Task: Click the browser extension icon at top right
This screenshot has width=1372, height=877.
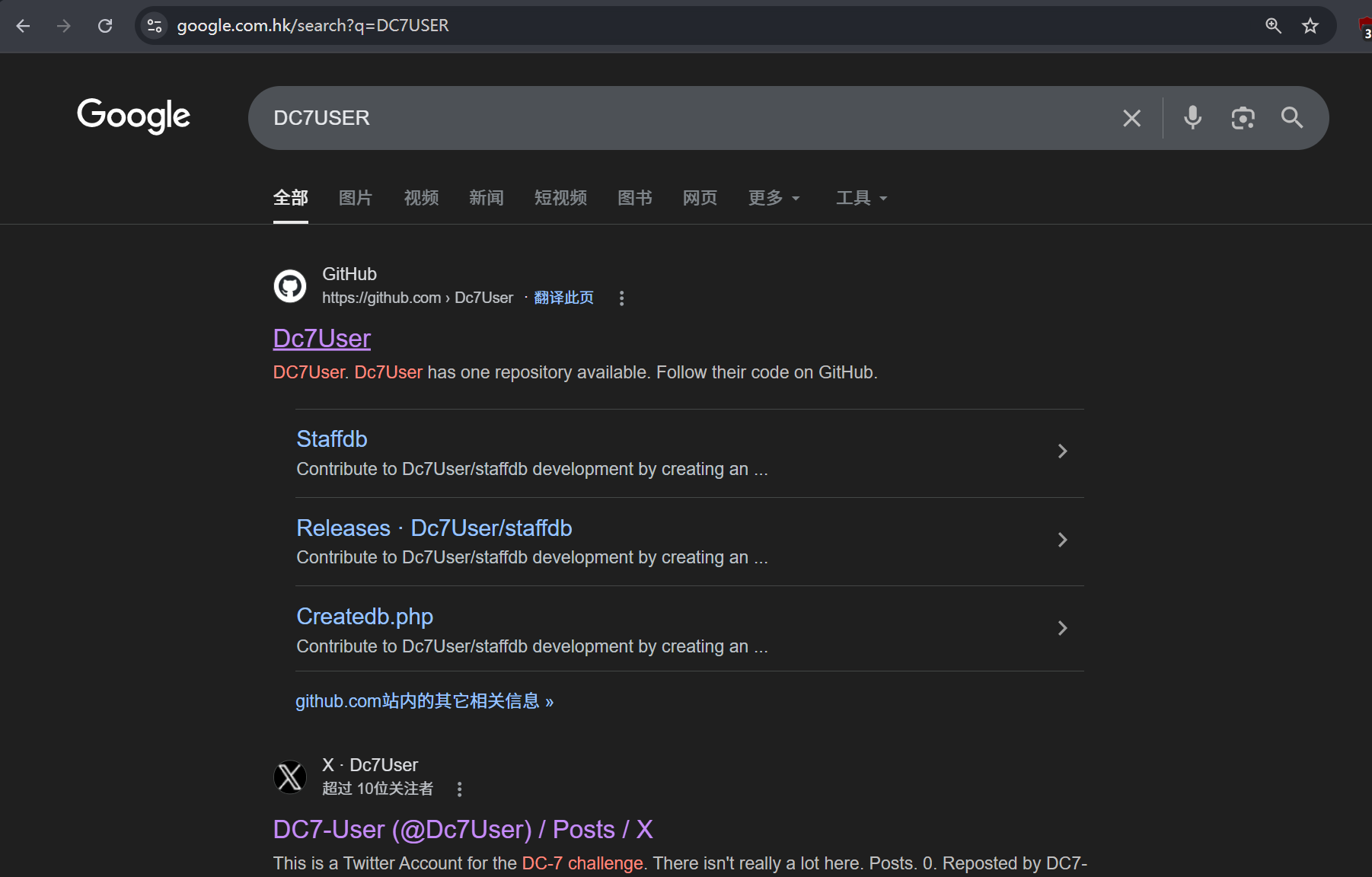Action: point(1364,27)
